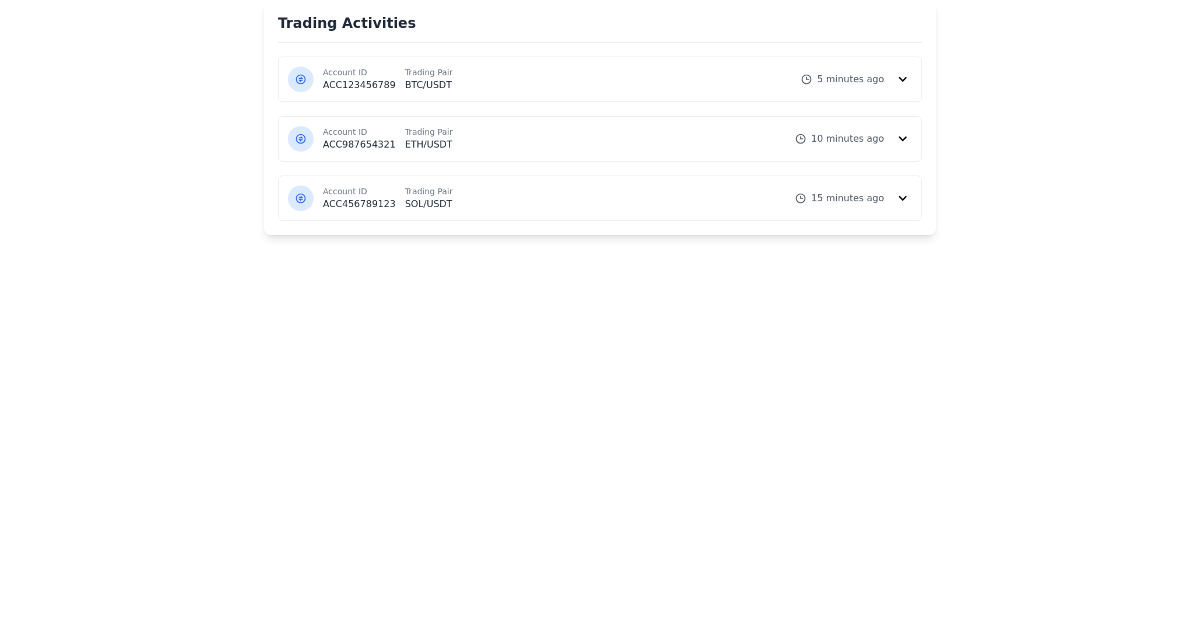The image size is (1200, 630).
Task: Click the currency icon beside ACC456789123
Action: coord(301,198)
